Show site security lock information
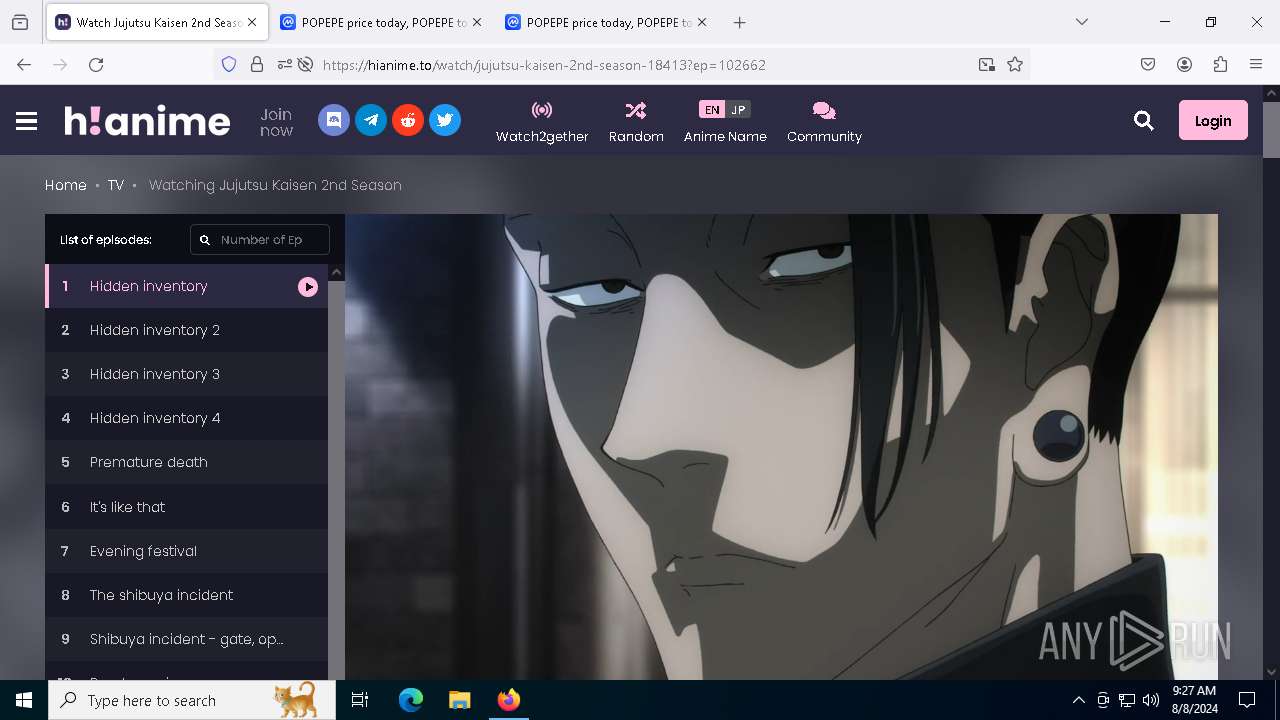Viewport: 1280px width, 720px height. (257, 64)
